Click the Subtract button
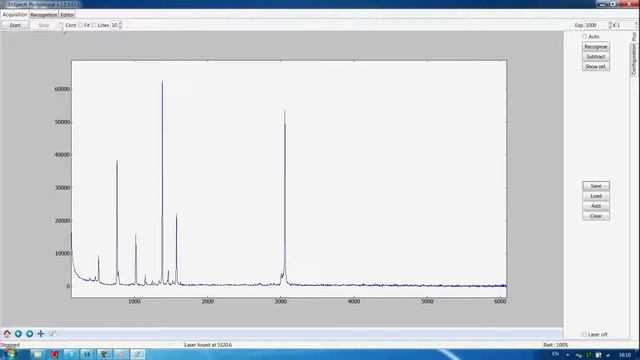 596,56
